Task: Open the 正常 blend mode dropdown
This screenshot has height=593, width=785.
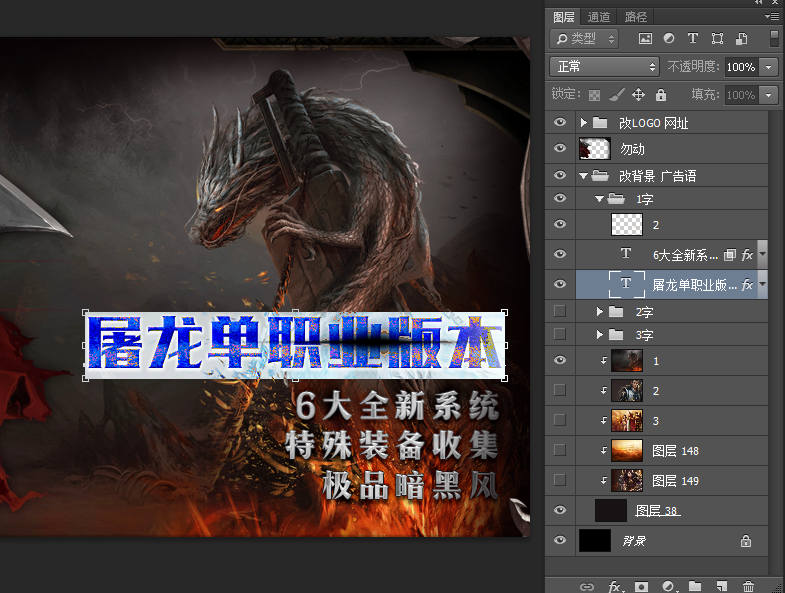Action: pyautogui.click(x=604, y=66)
